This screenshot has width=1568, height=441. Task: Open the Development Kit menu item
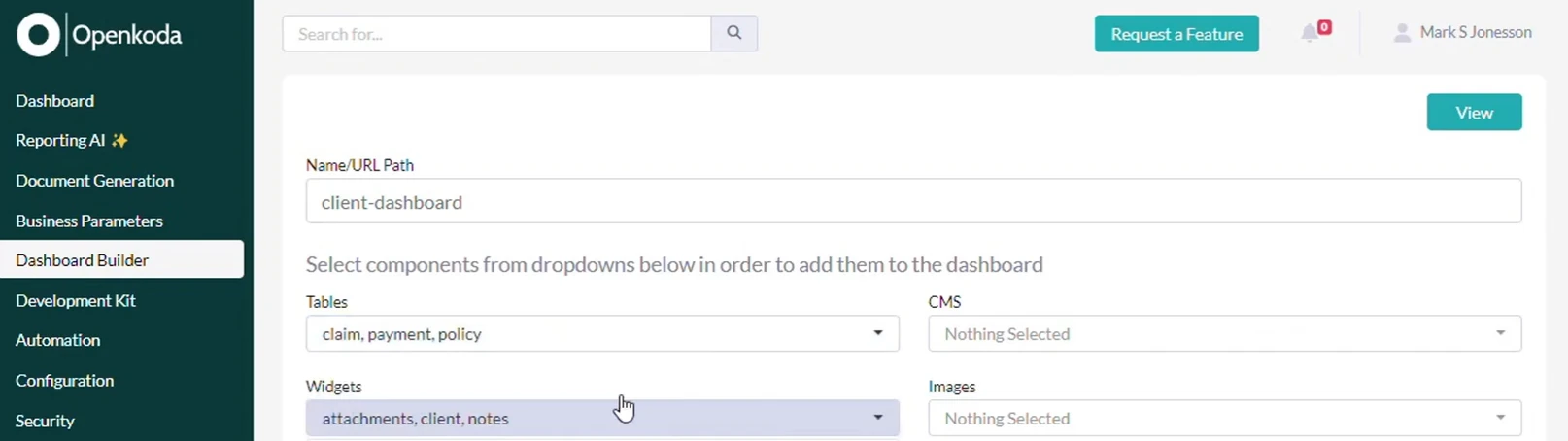pyautogui.click(x=75, y=300)
